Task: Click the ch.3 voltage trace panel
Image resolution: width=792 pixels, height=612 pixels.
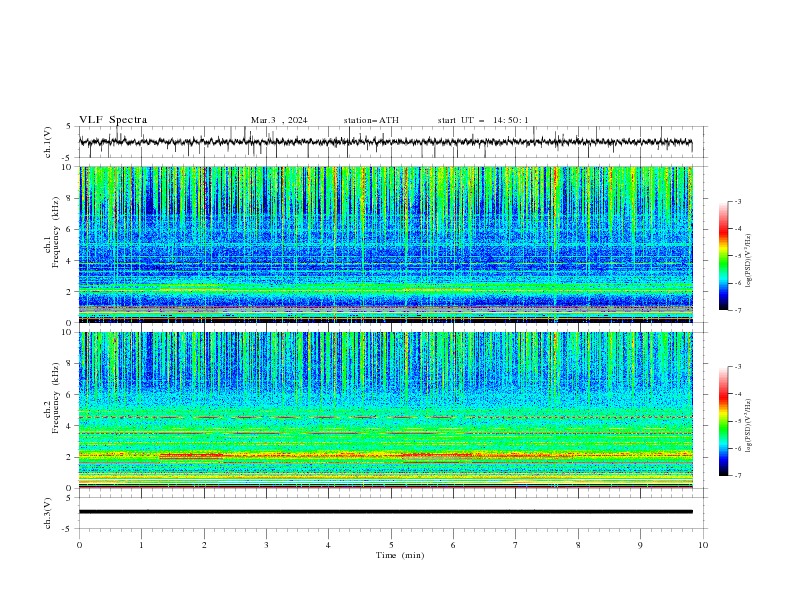Action: click(x=393, y=513)
